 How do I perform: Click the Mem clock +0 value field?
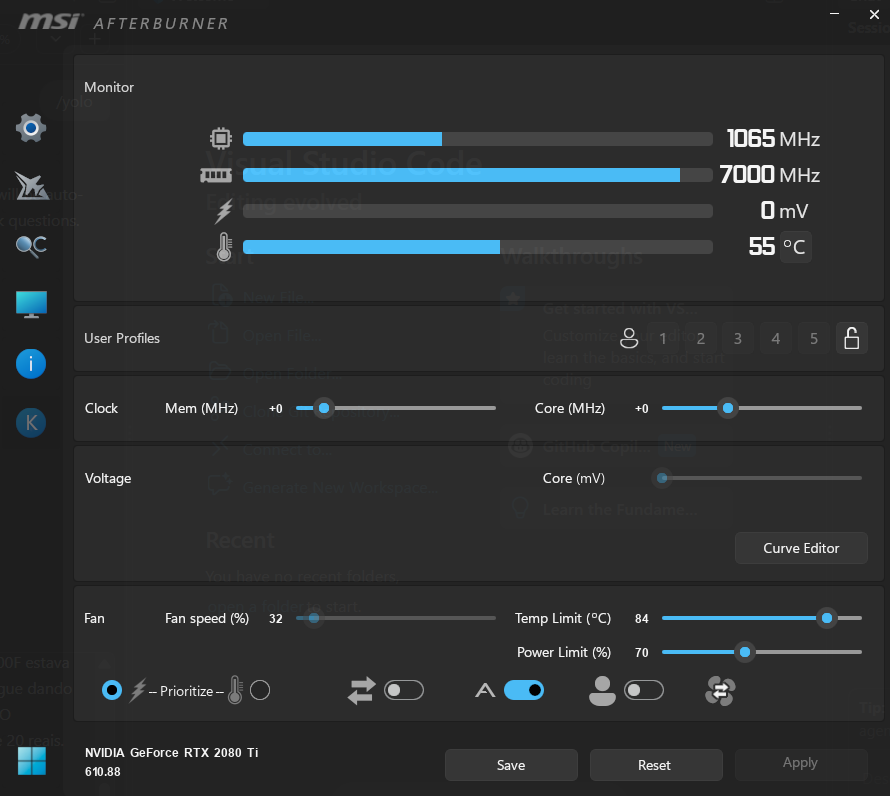[276, 409]
